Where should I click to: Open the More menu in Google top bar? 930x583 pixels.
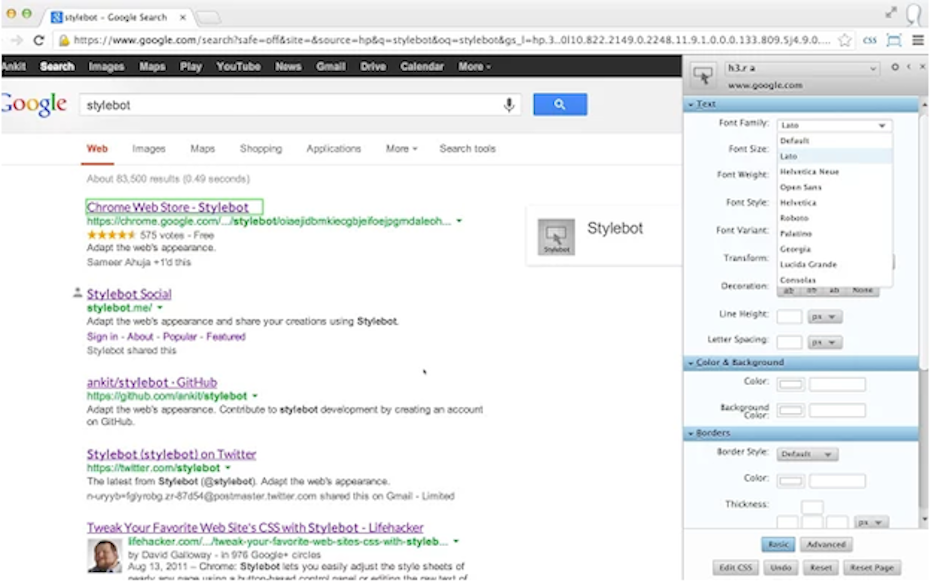[474, 66]
